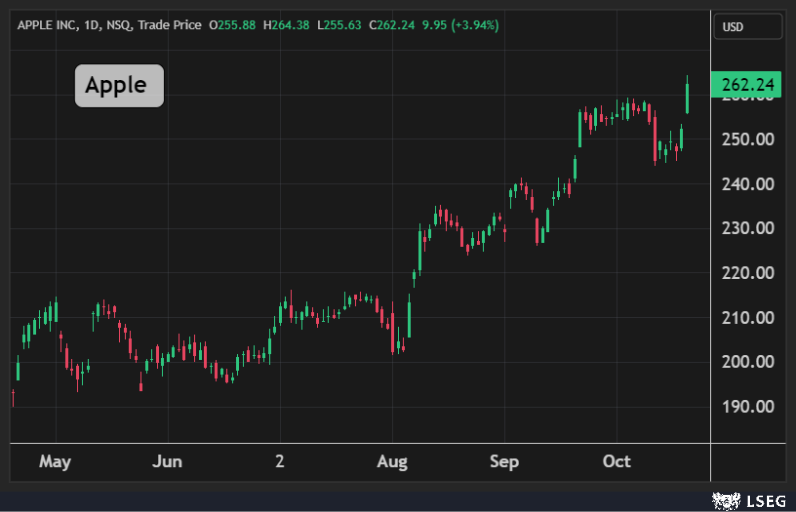Click the Apple label box
Image resolution: width=796 pixels, height=512 pixels.
[x=118, y=86]
